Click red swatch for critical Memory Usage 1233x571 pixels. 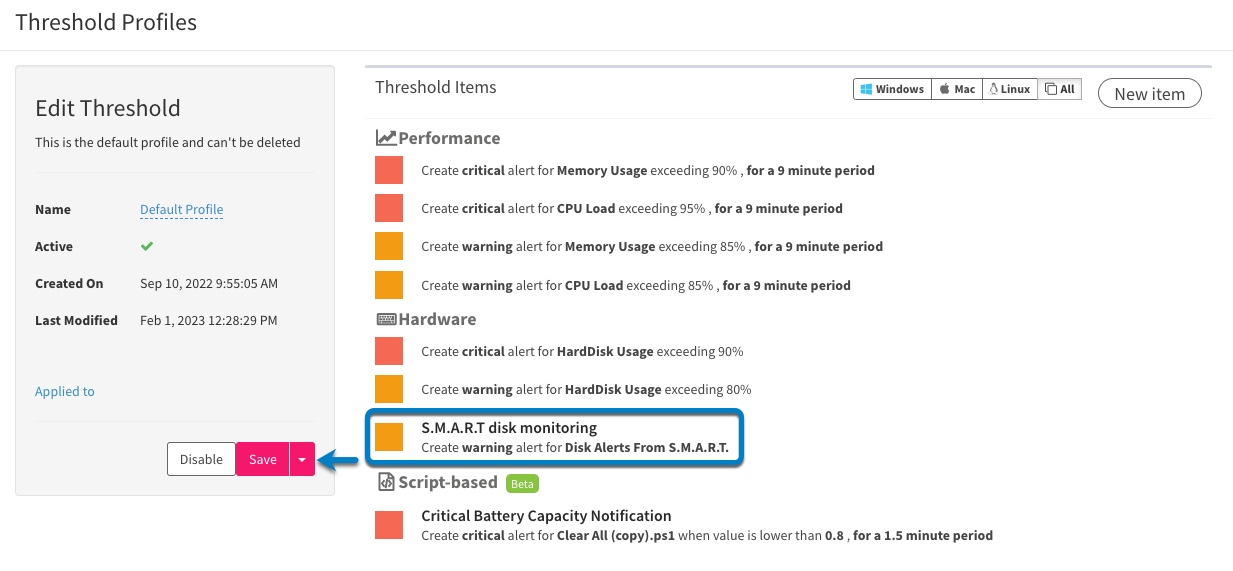389,170
